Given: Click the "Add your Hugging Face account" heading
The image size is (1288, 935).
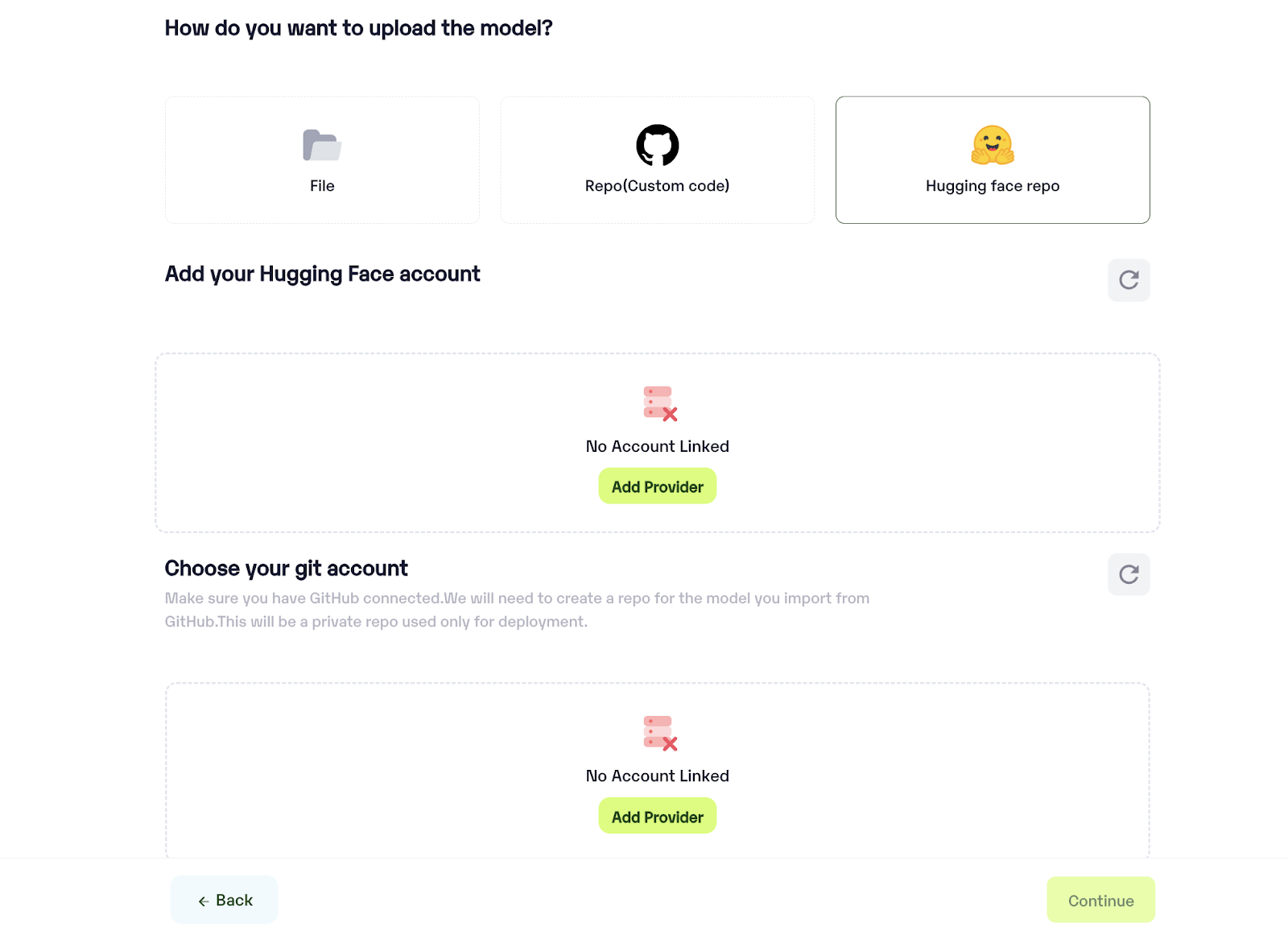Looking at the screenshot, I should 322,274.
